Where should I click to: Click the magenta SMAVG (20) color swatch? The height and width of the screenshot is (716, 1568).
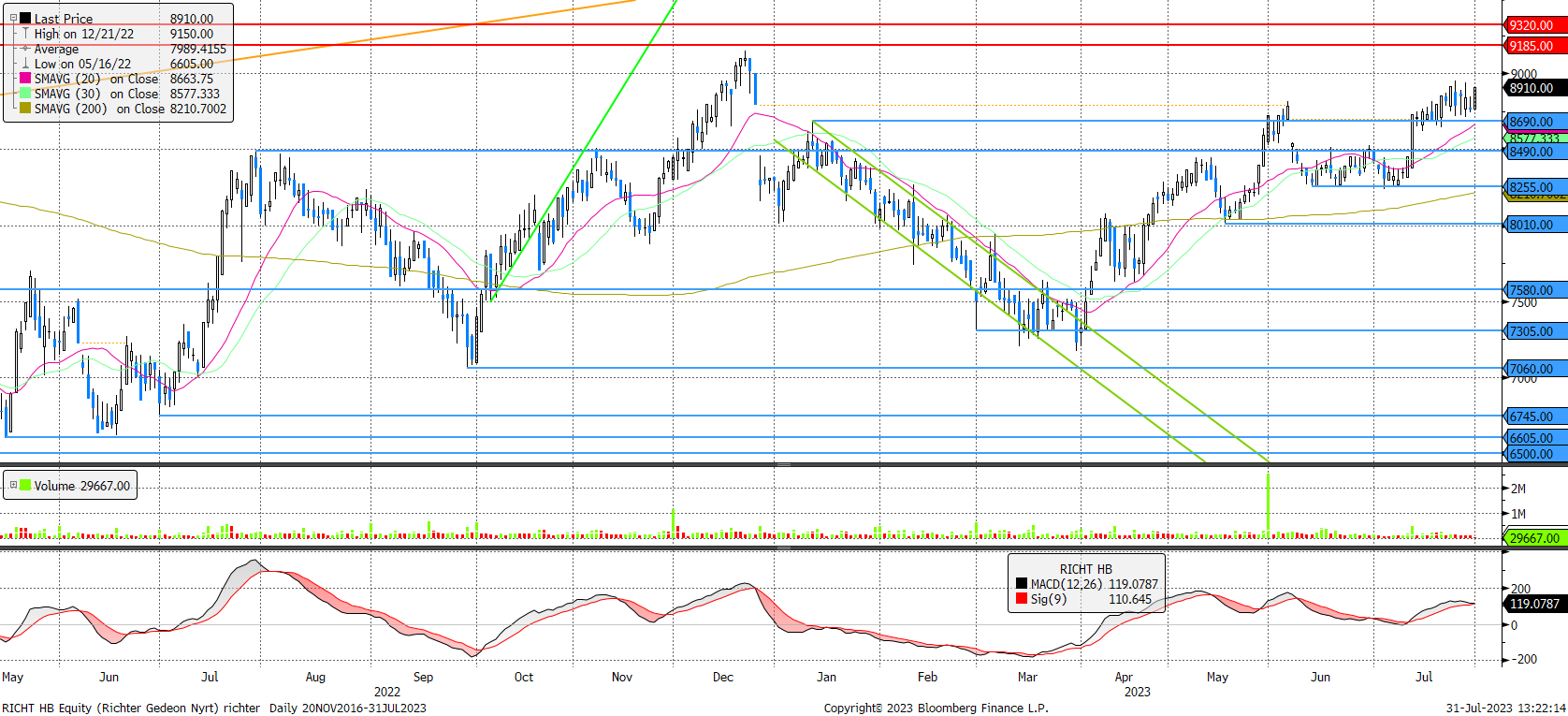pyautogui.click(x=25, y=79)
